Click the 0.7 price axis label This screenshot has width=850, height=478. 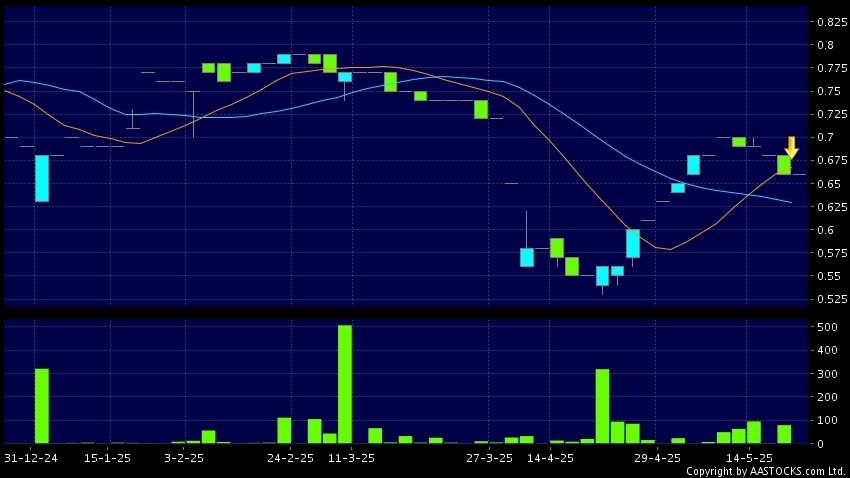(826, 138)
